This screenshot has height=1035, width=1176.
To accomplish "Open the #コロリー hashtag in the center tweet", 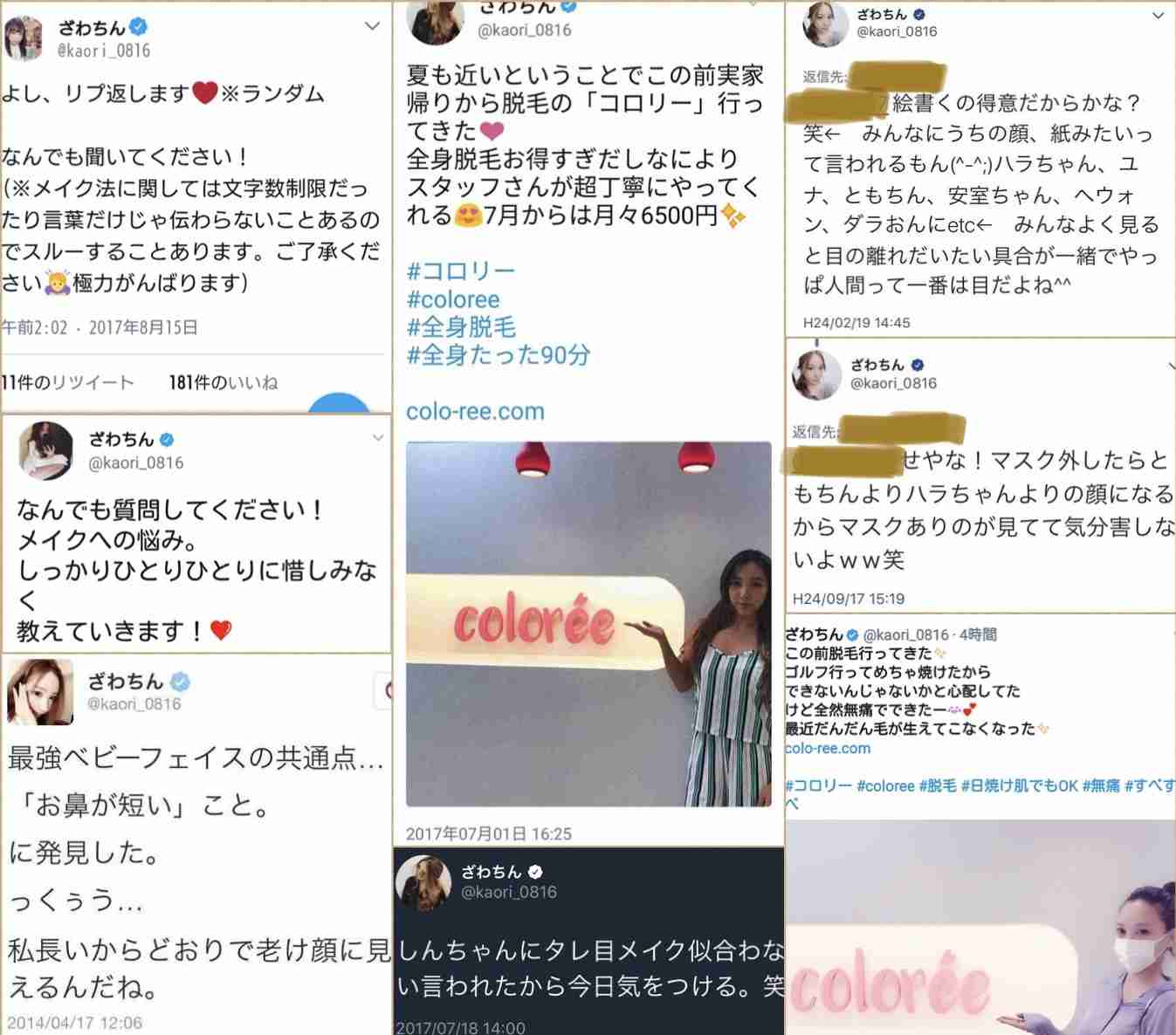I will 461,271.
